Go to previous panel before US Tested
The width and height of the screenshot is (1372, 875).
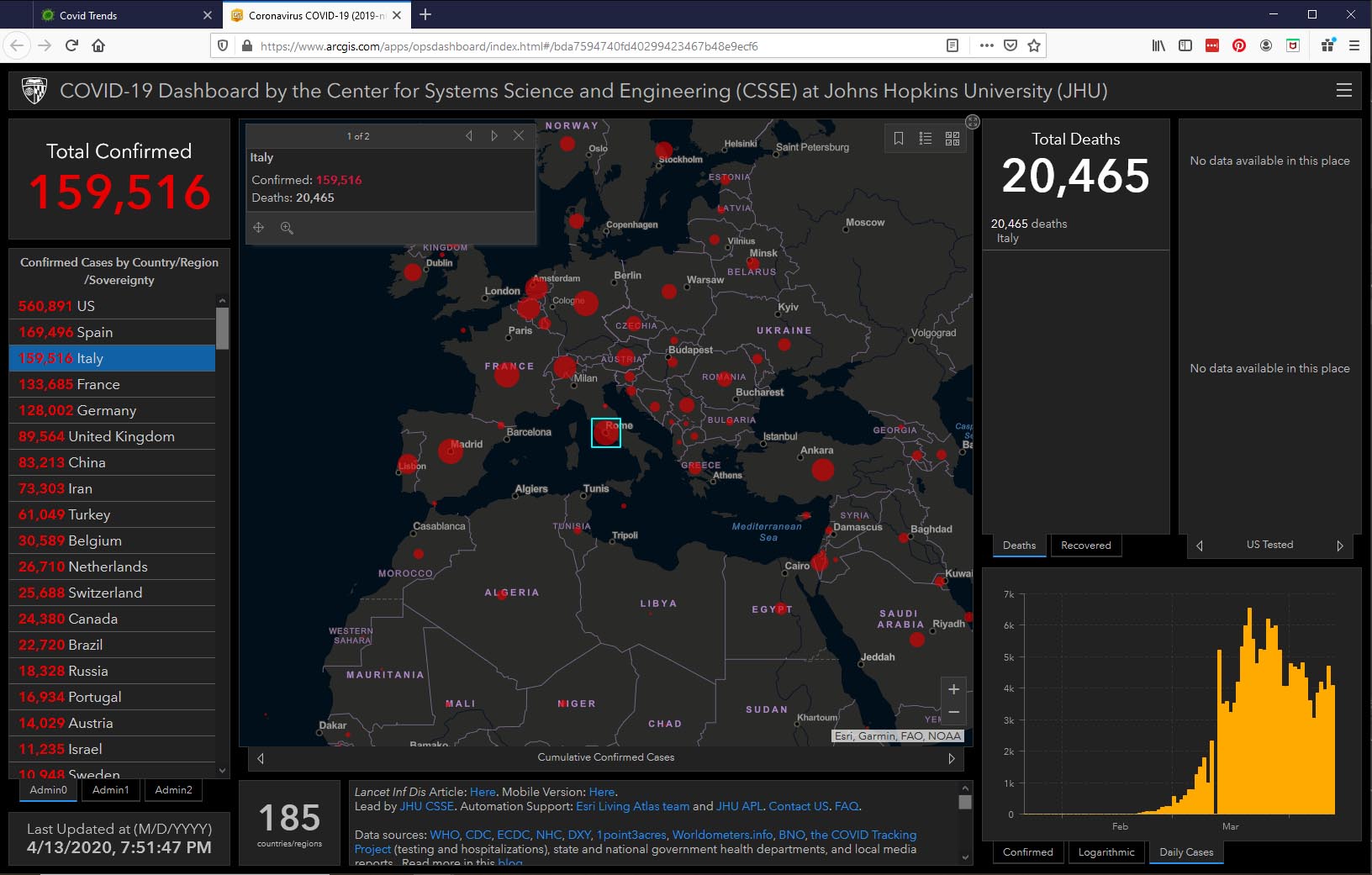[1200, 546]
